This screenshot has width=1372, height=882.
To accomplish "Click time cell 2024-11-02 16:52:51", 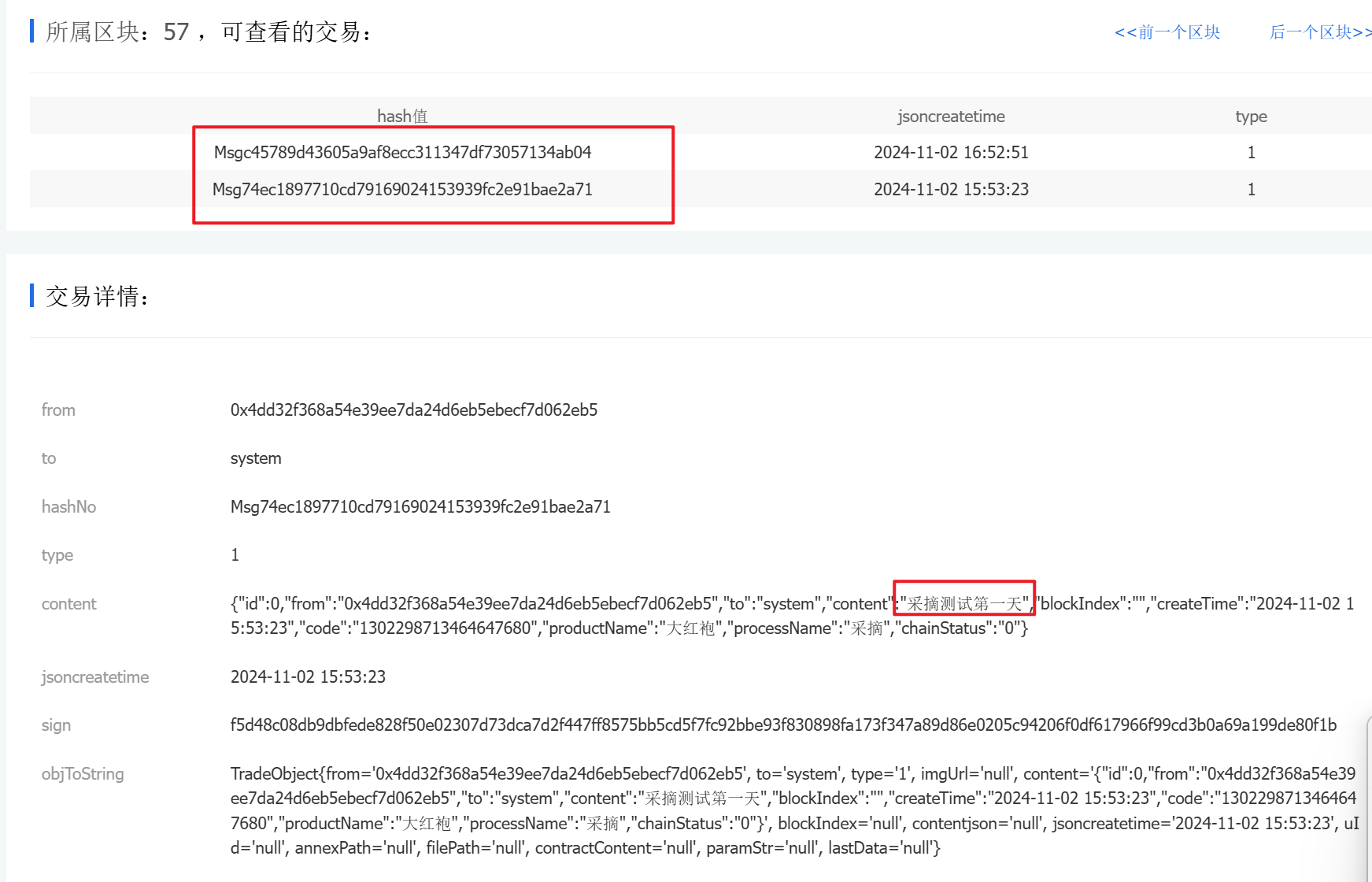I will [951, 153].
